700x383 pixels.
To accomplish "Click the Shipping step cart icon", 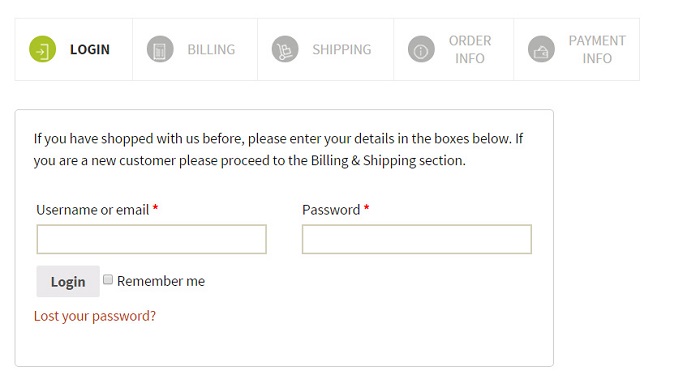I will pos(285,49).
